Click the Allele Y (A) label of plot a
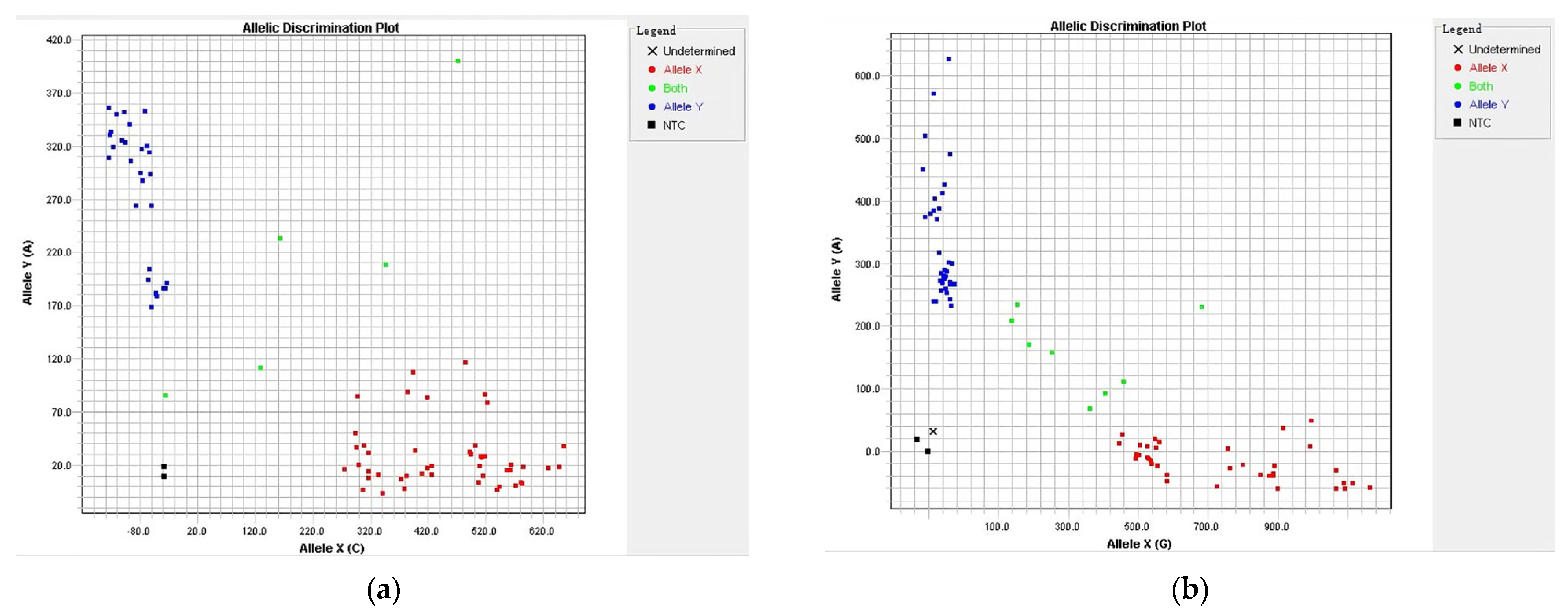The width and height of the screenshot is (1568, 615). pos(28,272)
